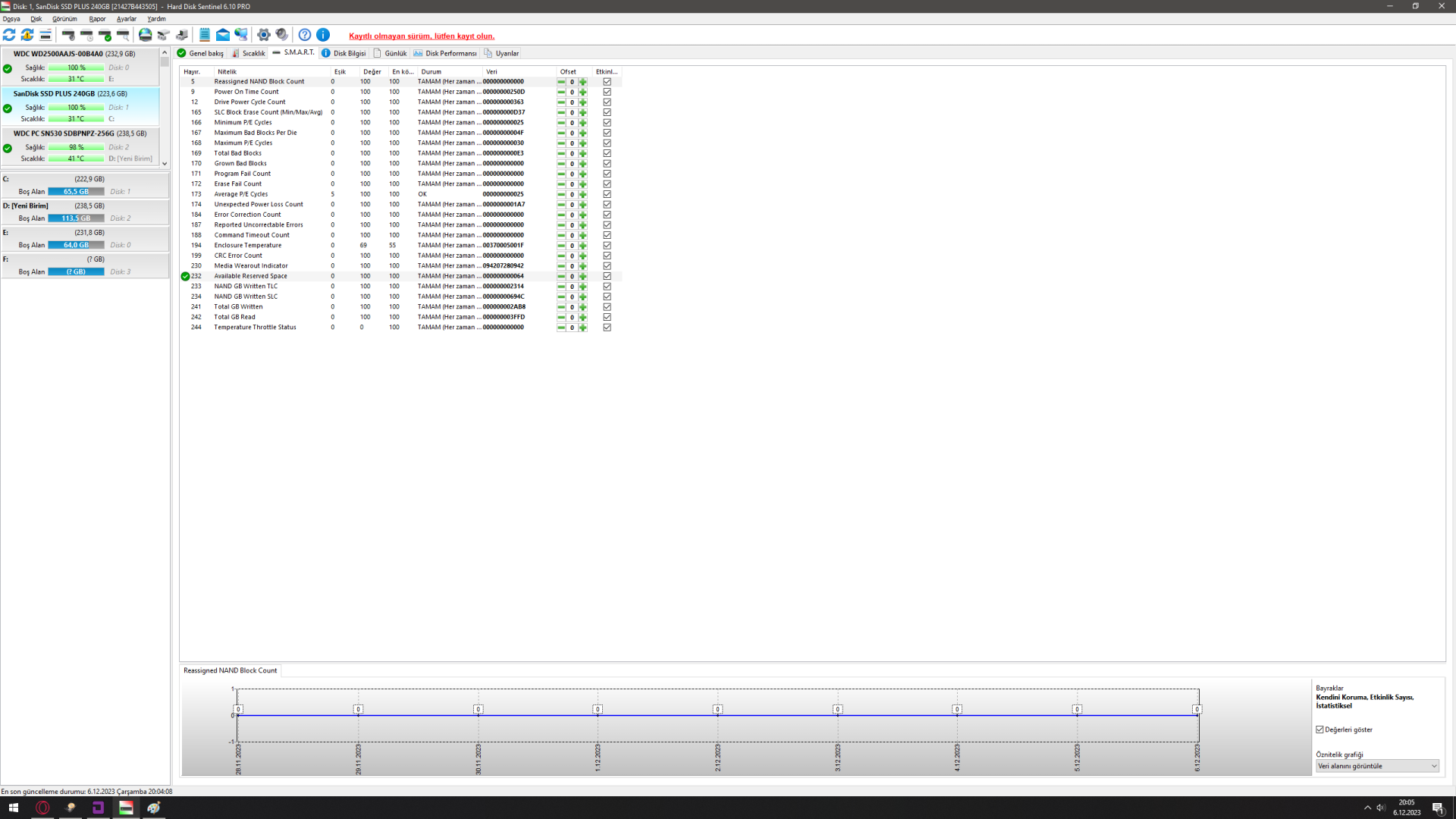This screenshot has width=1456, height=819.
Task: Switch to the Sıcaklık tab
Action: (x=249, y=53)
